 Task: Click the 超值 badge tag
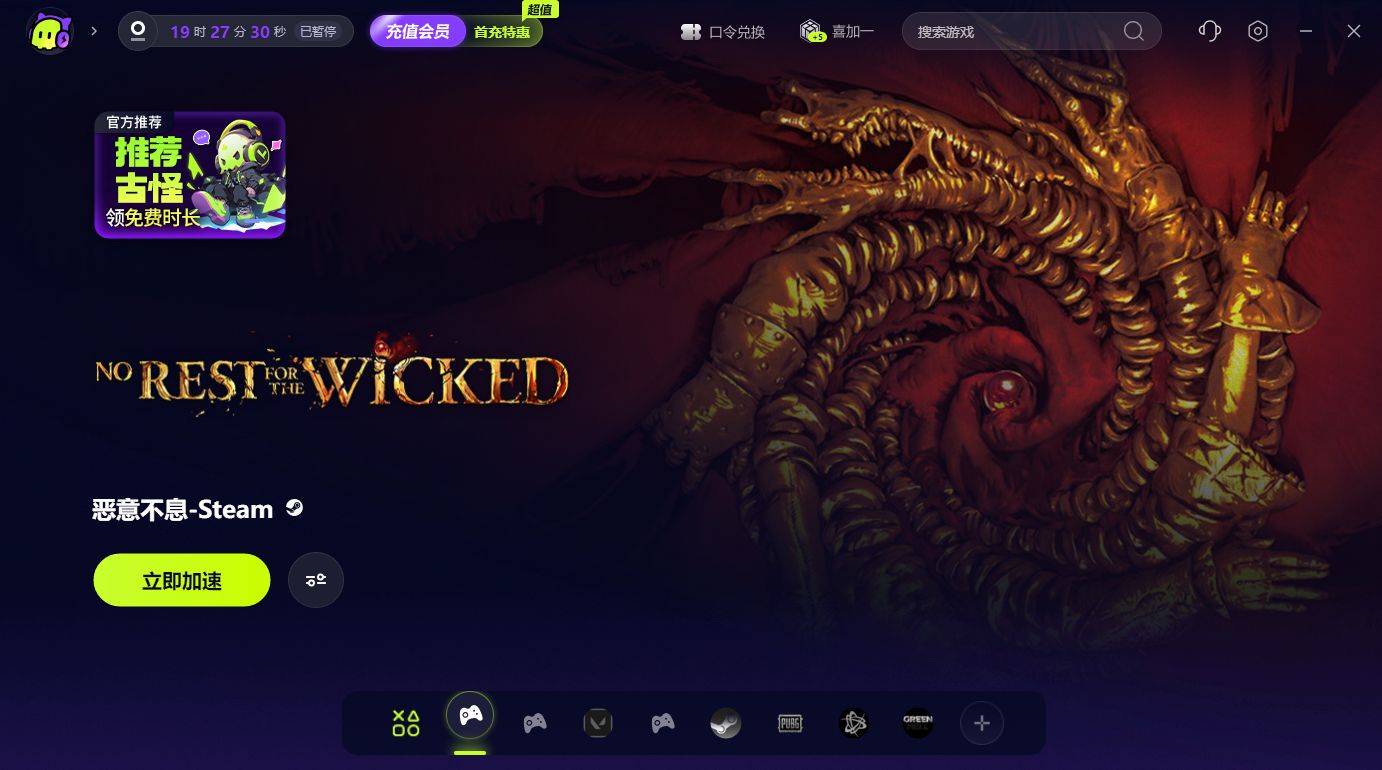pyautogui.click(x=540, y=10)
